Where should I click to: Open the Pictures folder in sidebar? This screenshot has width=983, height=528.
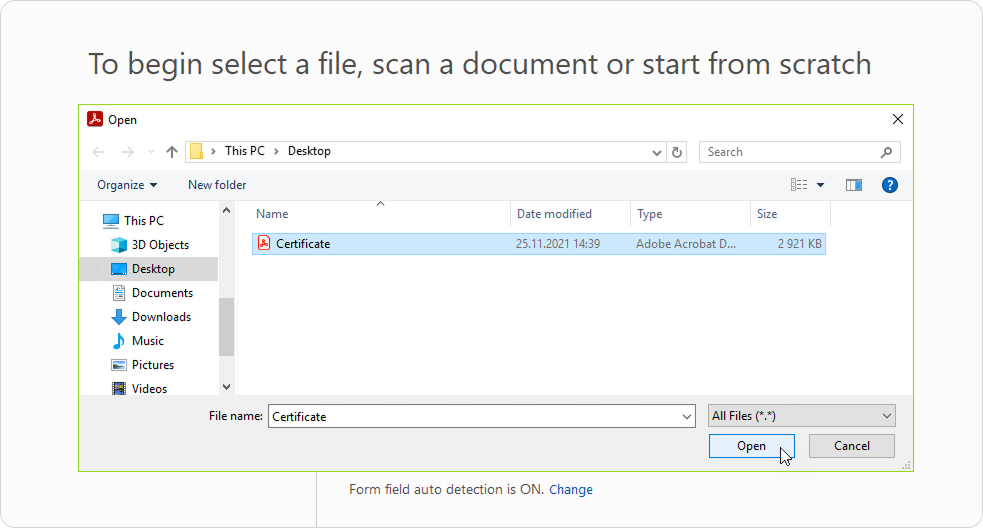click(152, 365)
